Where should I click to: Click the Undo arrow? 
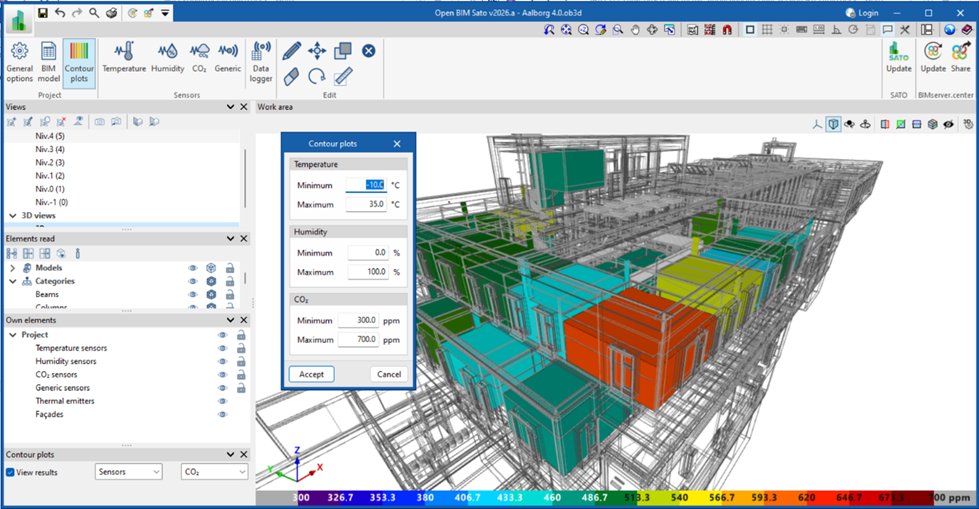pyautogui.click(x=60, y=12)
